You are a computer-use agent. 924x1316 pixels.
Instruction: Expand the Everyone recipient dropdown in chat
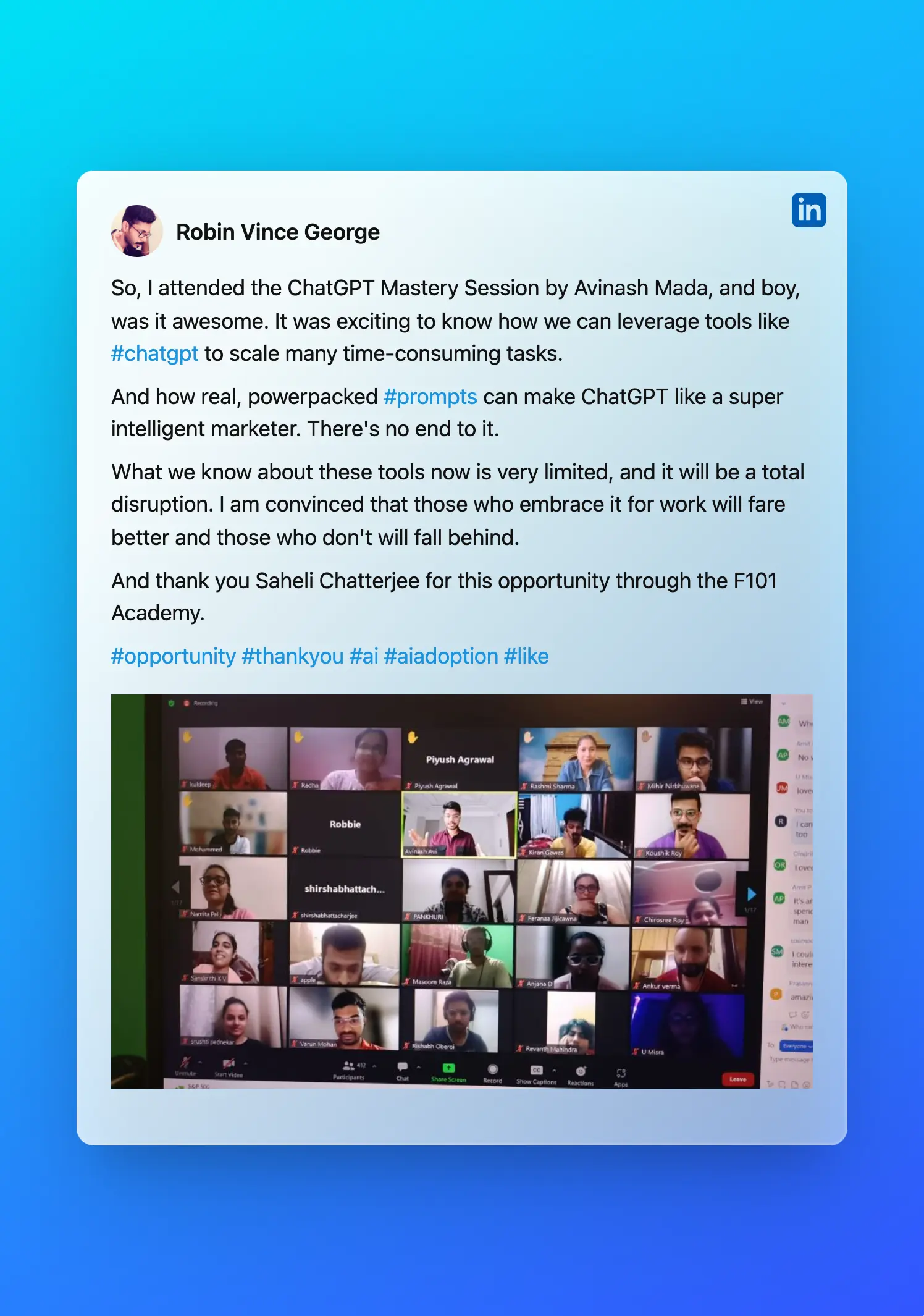(x=796, y=1046)
